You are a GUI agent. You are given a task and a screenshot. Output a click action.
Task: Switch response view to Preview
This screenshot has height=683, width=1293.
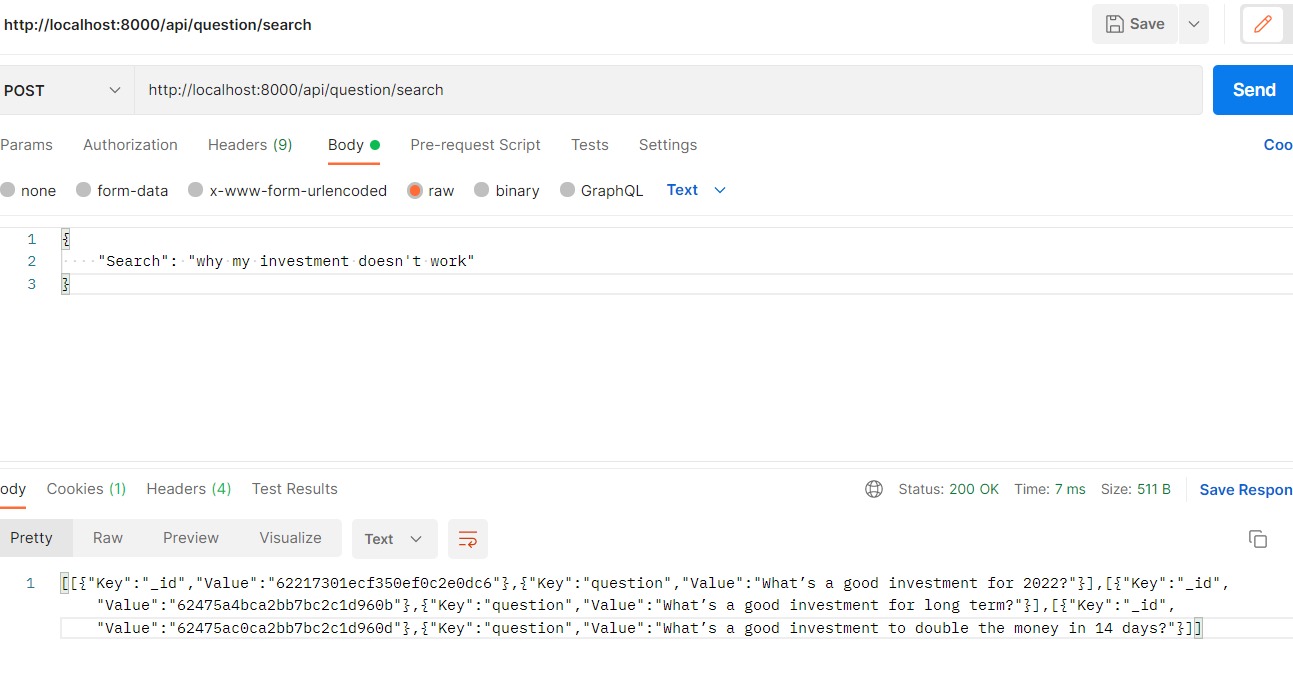(190, 538)
